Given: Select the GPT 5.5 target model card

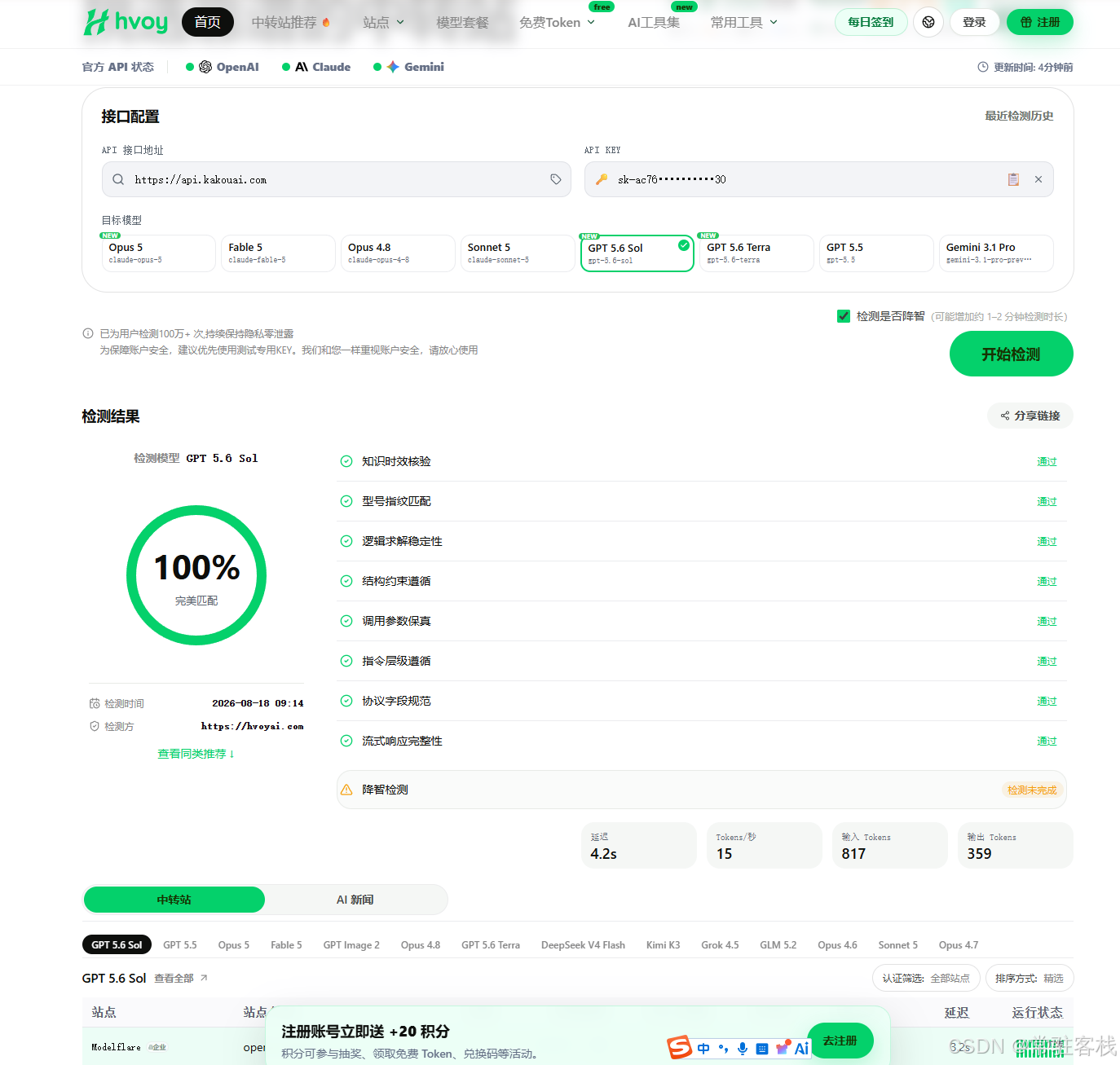Looking at the screenshot, I should point(876,253).
